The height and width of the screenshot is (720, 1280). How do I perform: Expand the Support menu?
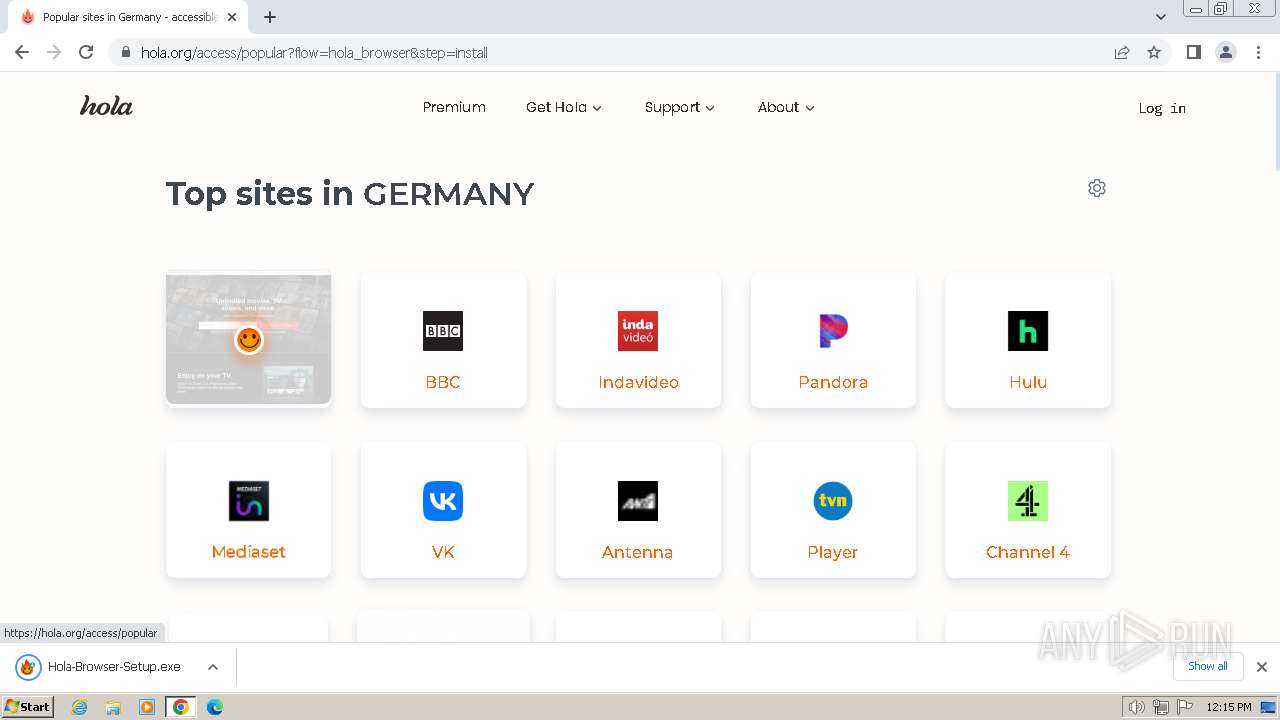(680, 107)
